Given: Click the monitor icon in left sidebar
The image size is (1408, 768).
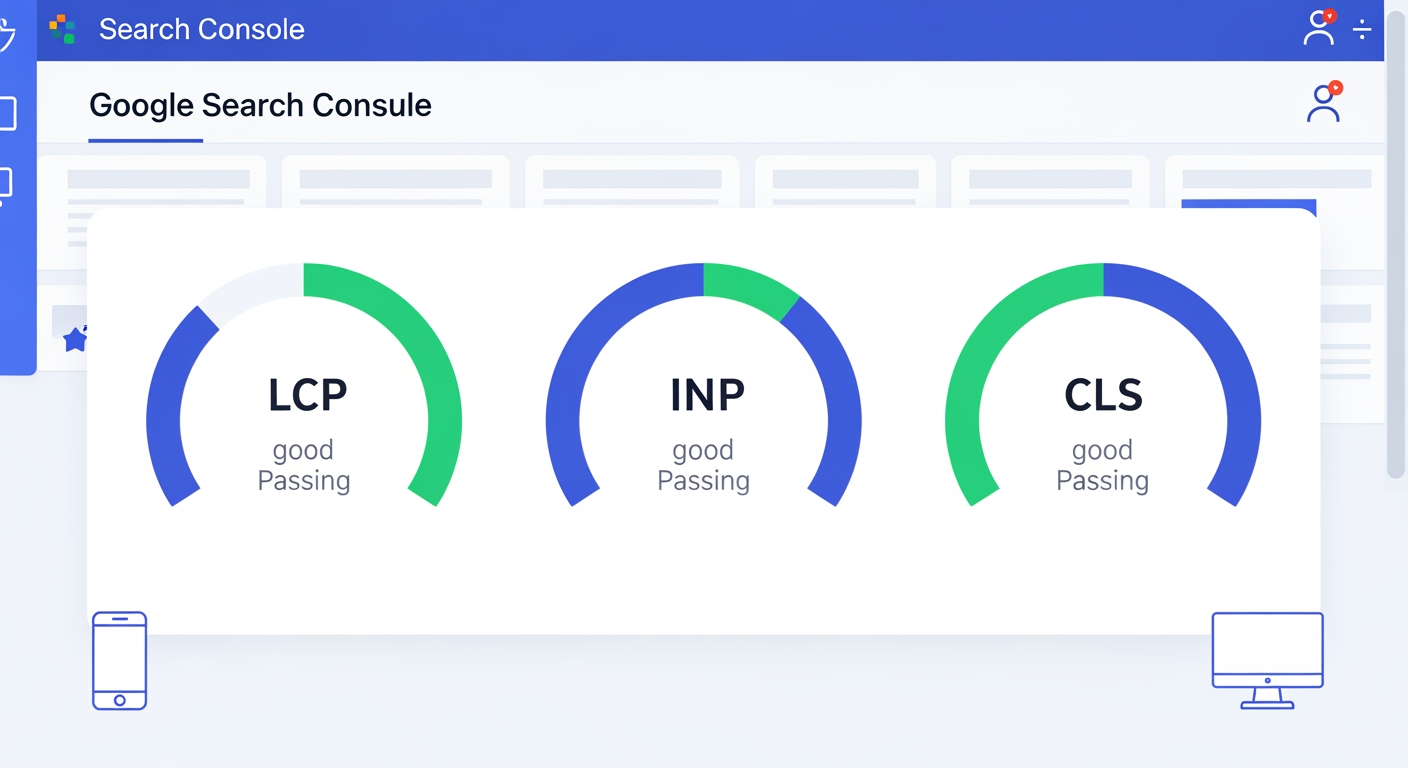Looking at the screenshot, I should click(x=5, y=186).
